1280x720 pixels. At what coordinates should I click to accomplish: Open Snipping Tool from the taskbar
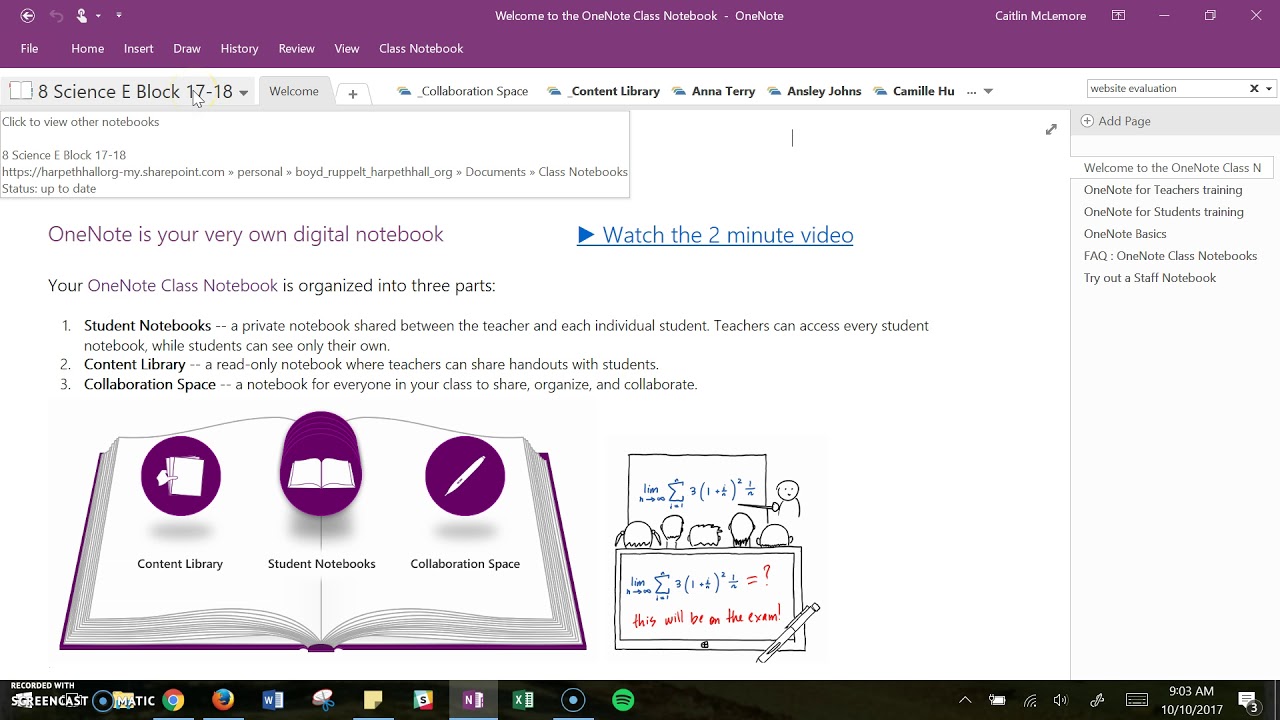323,700
